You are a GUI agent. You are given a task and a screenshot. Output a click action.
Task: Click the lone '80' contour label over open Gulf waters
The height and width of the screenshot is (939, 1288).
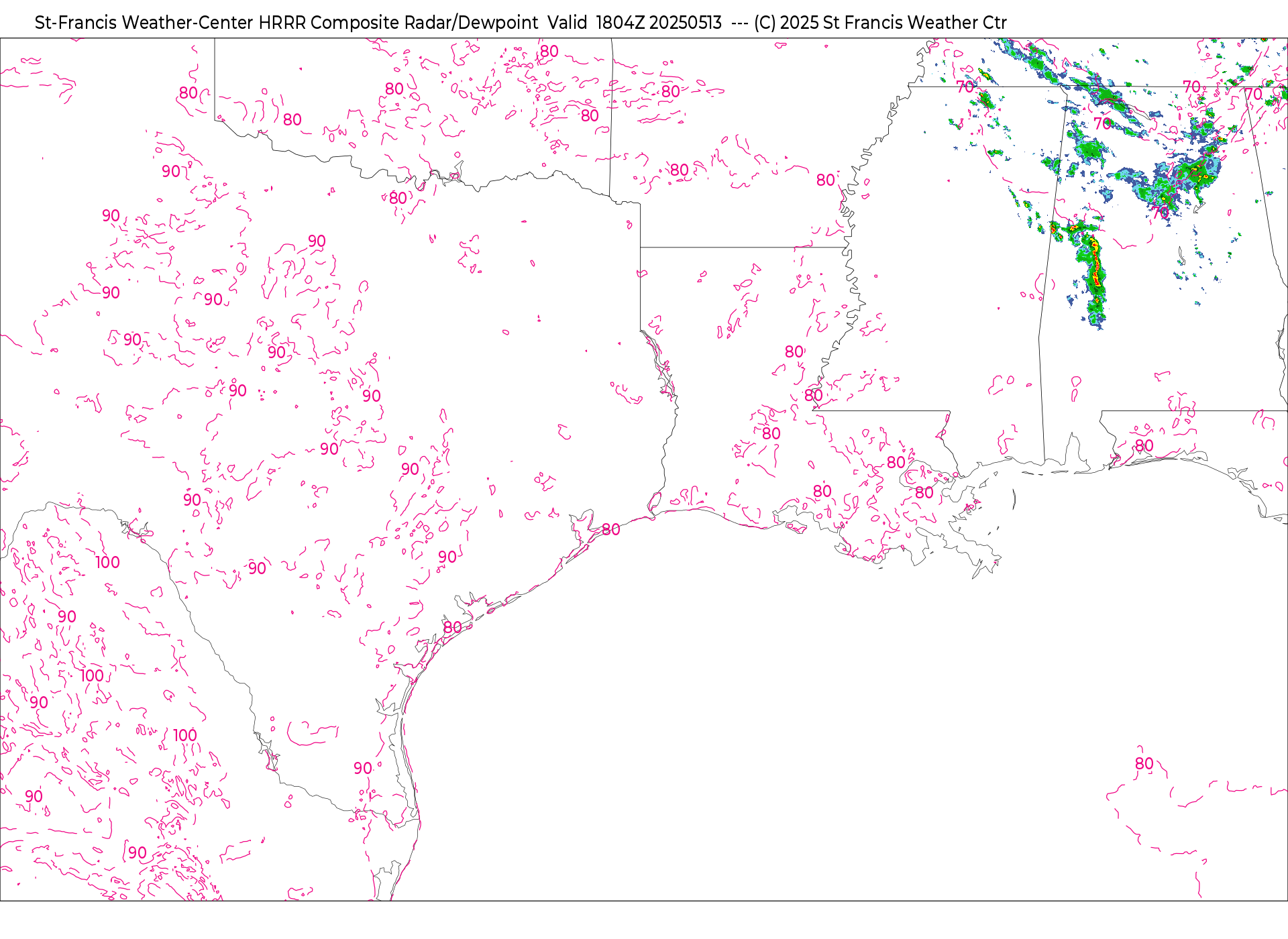tap(1144, 764)
